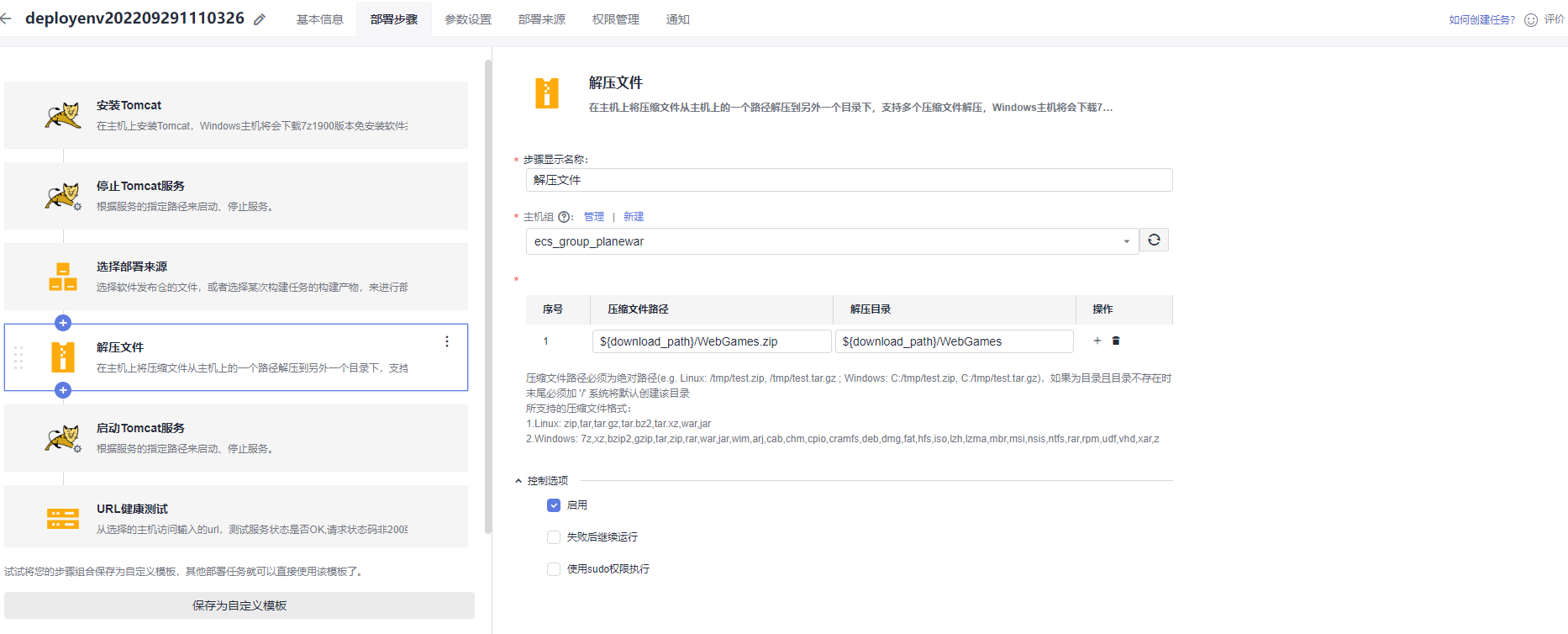Open the ecs_group_planewar host group dropdown
This screenshot has width=1568, height=634.
tap(832, 241)
